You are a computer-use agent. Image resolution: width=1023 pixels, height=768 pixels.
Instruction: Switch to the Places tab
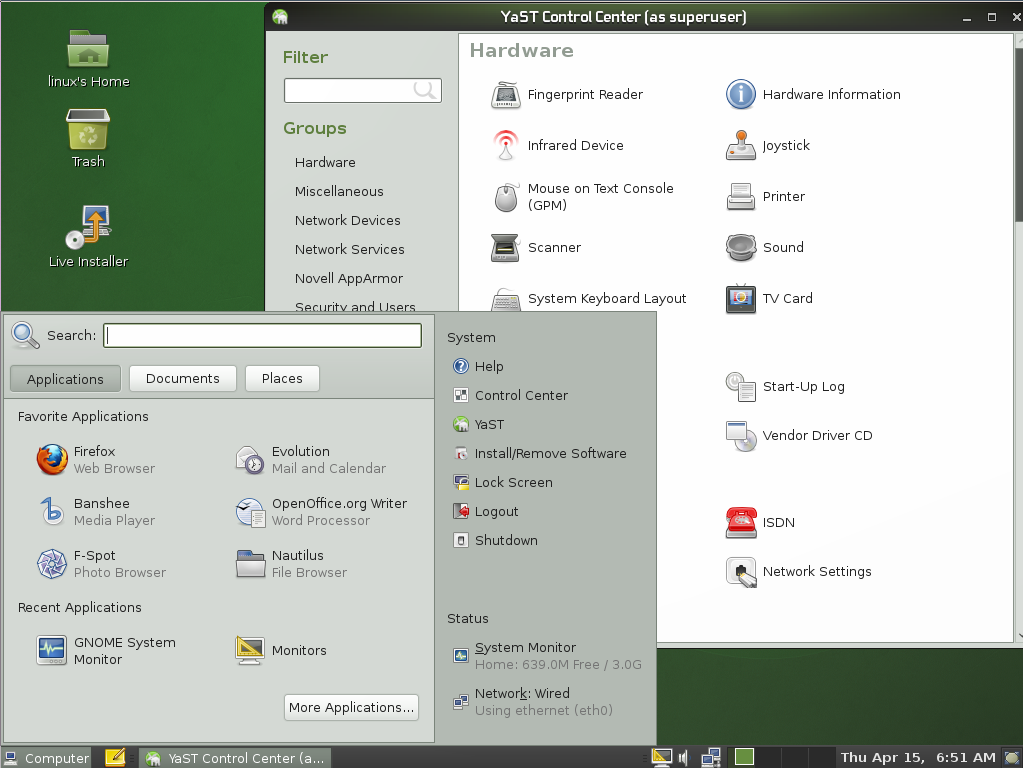pos(282,378)
